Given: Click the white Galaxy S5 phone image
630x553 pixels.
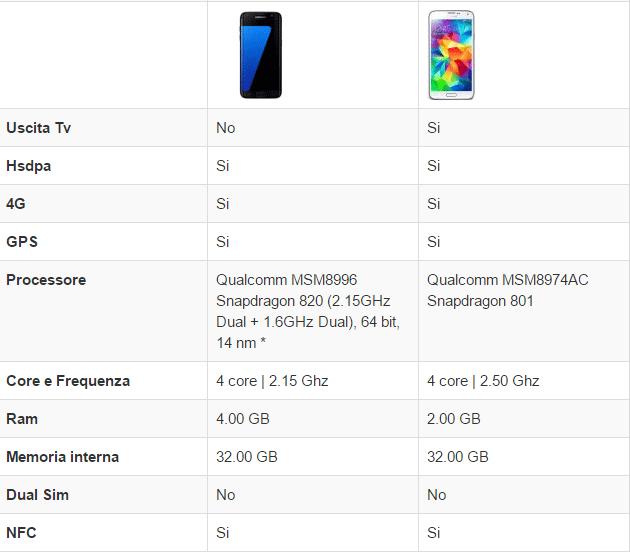Looking at the screenshot, I should (x=453, y=55).
